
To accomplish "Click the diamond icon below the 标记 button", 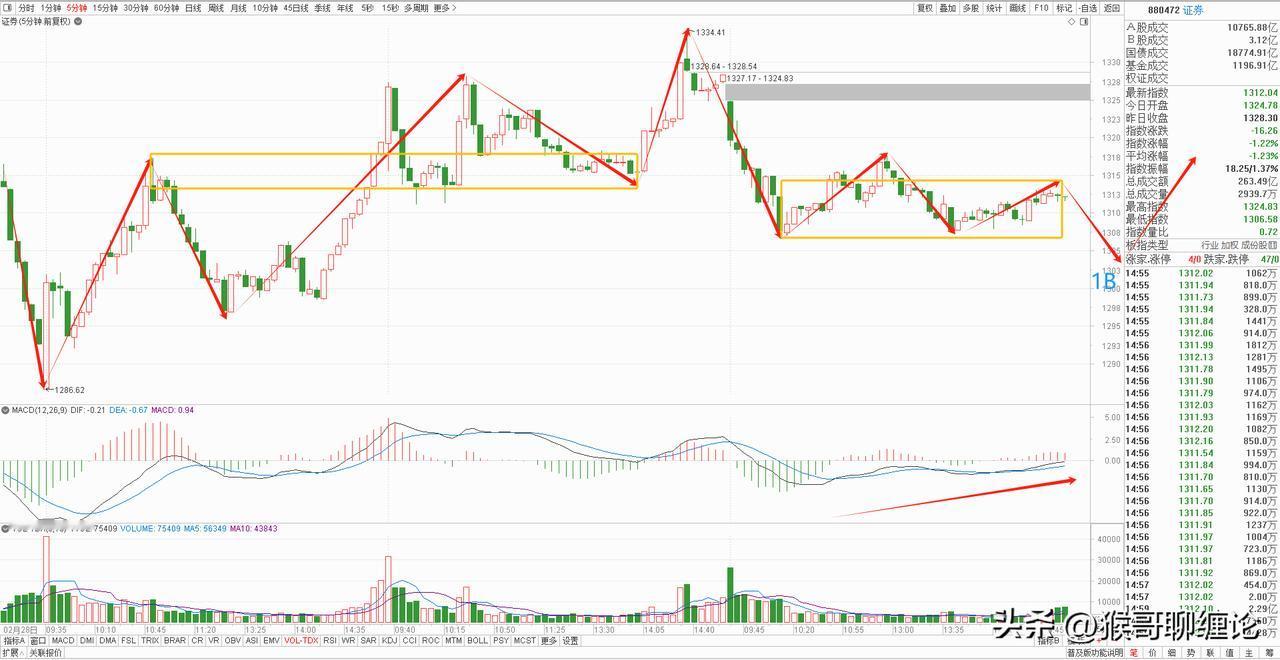I will click(x=1072, y=22).
